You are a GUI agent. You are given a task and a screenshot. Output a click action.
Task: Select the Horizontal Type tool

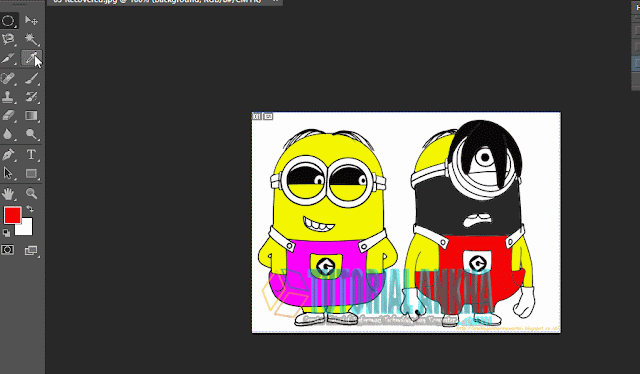point(31,154)
